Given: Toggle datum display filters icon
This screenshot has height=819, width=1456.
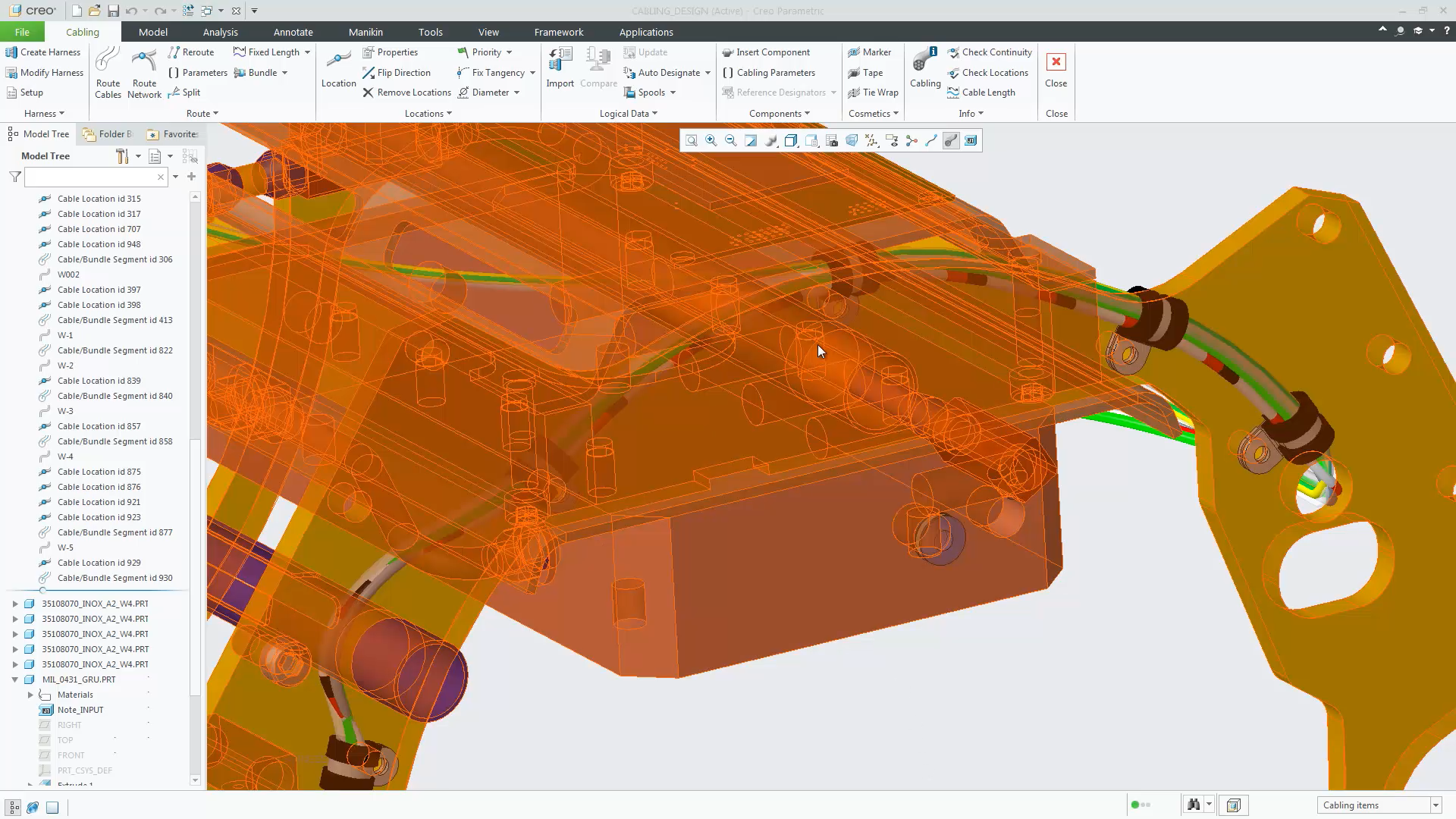Looking at the screenshot, I should pos(871,140).
